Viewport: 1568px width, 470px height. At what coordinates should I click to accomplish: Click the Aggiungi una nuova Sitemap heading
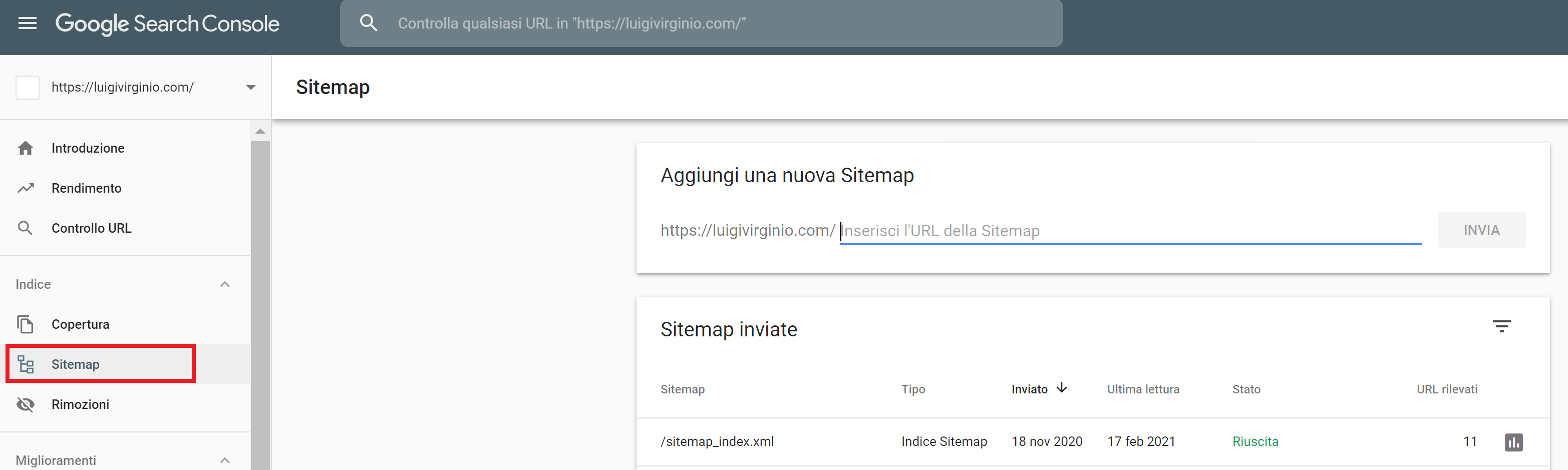[787, 175]
